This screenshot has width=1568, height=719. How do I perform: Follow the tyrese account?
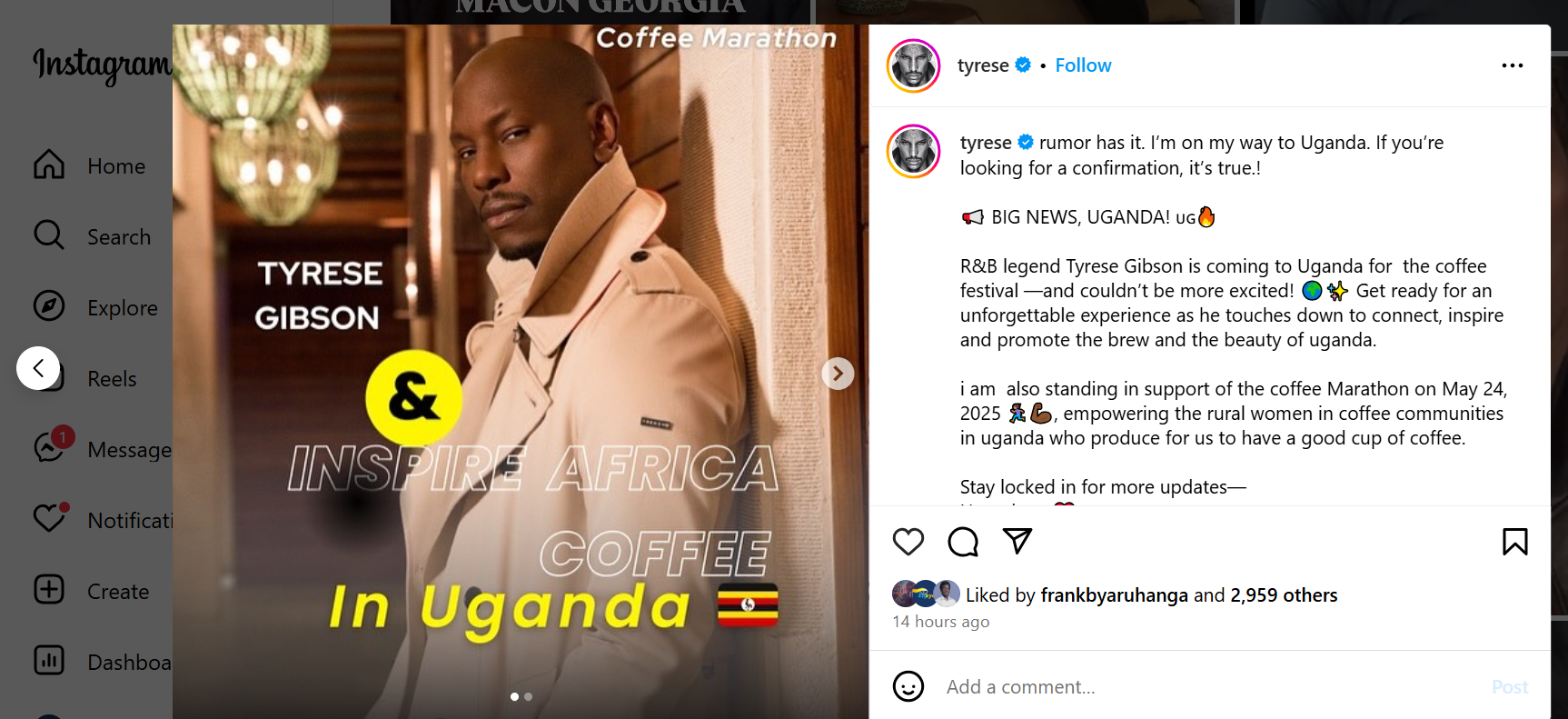click(x=1083, y=65)
